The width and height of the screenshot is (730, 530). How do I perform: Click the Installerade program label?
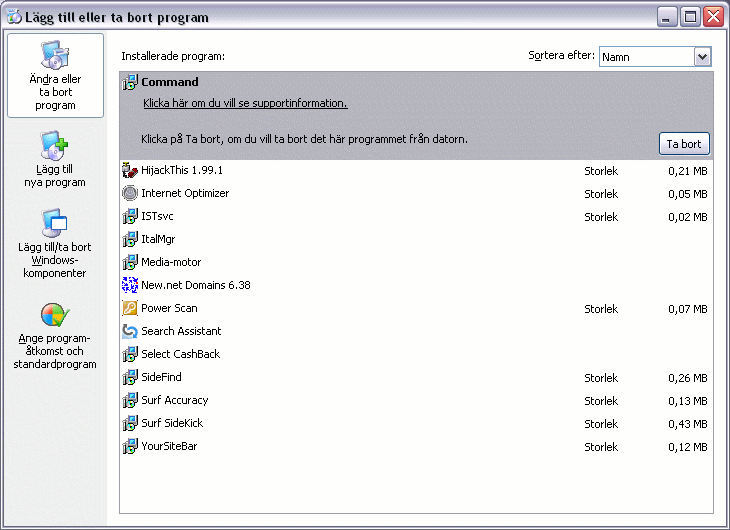[173, 56]
